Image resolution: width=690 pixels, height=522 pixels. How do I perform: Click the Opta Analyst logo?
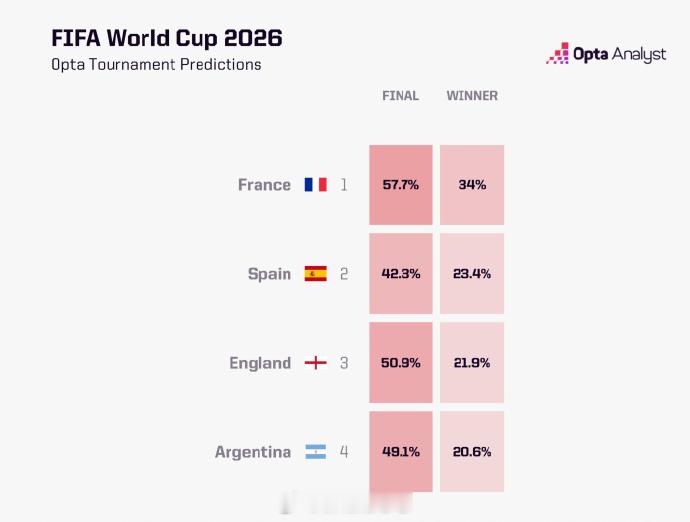[x=606, y=54]
